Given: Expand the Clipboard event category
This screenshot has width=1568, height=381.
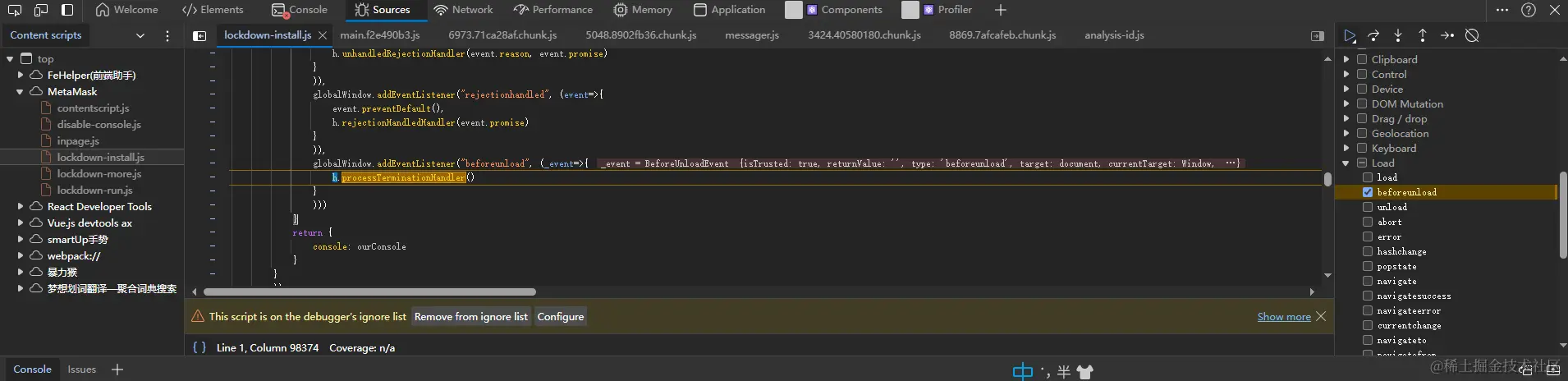Looking at the screenshot, I should click(1346, 59).
